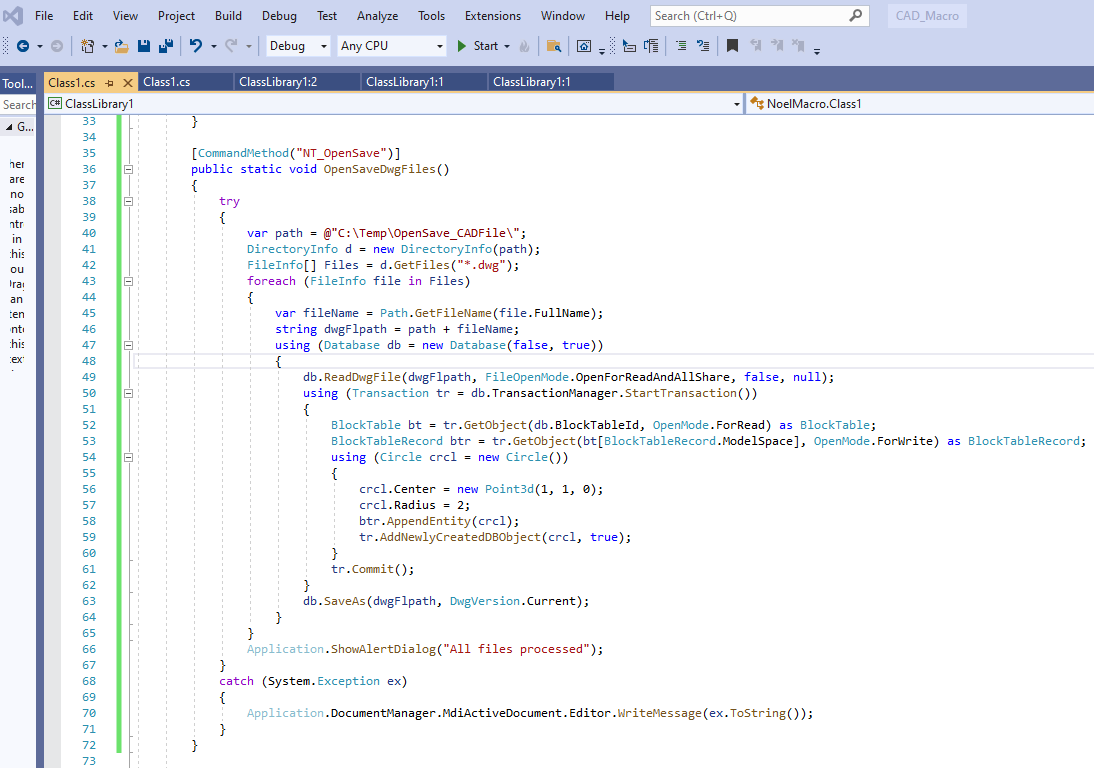Click the Save All icon
Viewport: 1094px width, 768px height.
pyautogui.click(x=165, y=46)
